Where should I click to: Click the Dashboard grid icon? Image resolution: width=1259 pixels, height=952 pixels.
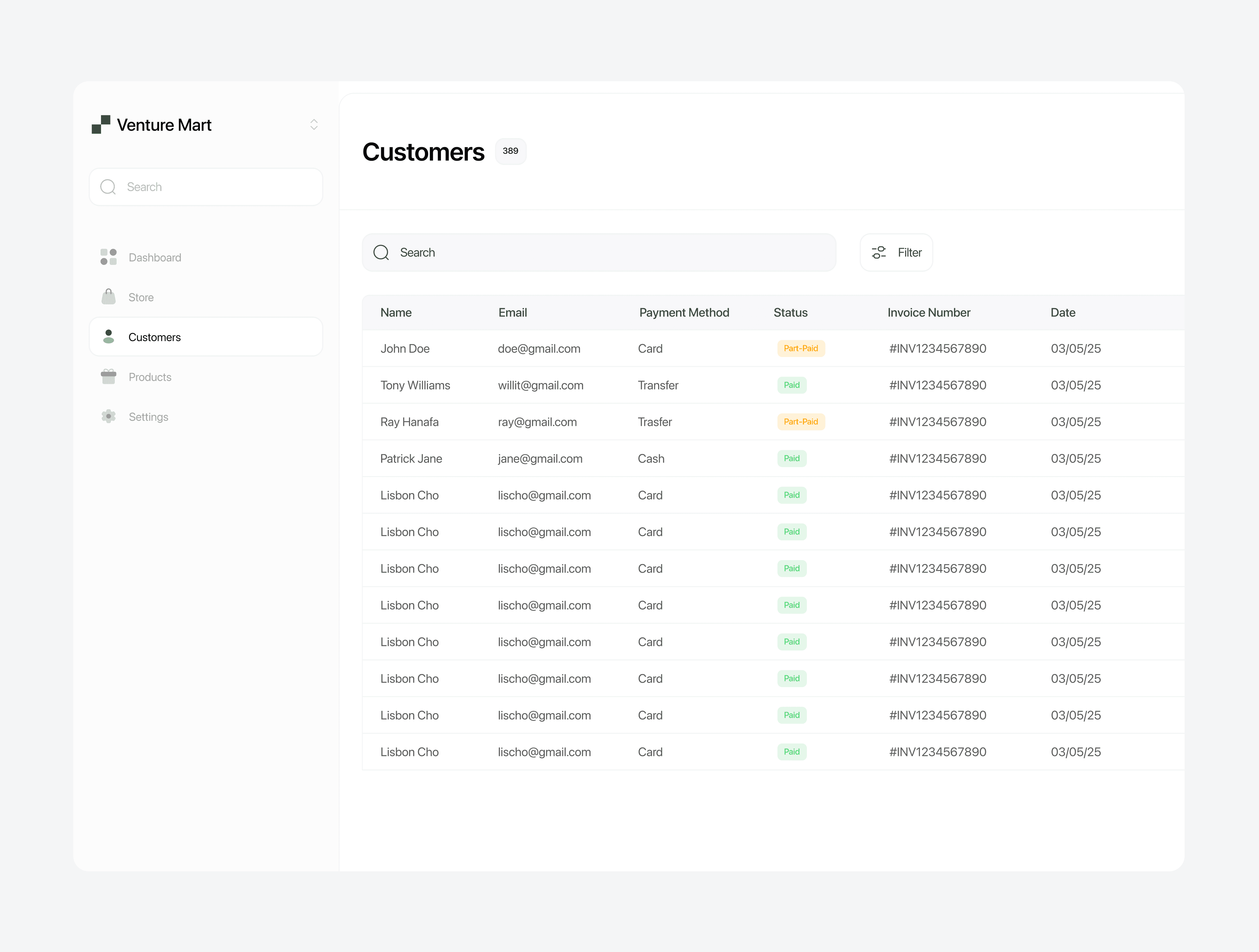click(x=108, y=257)
